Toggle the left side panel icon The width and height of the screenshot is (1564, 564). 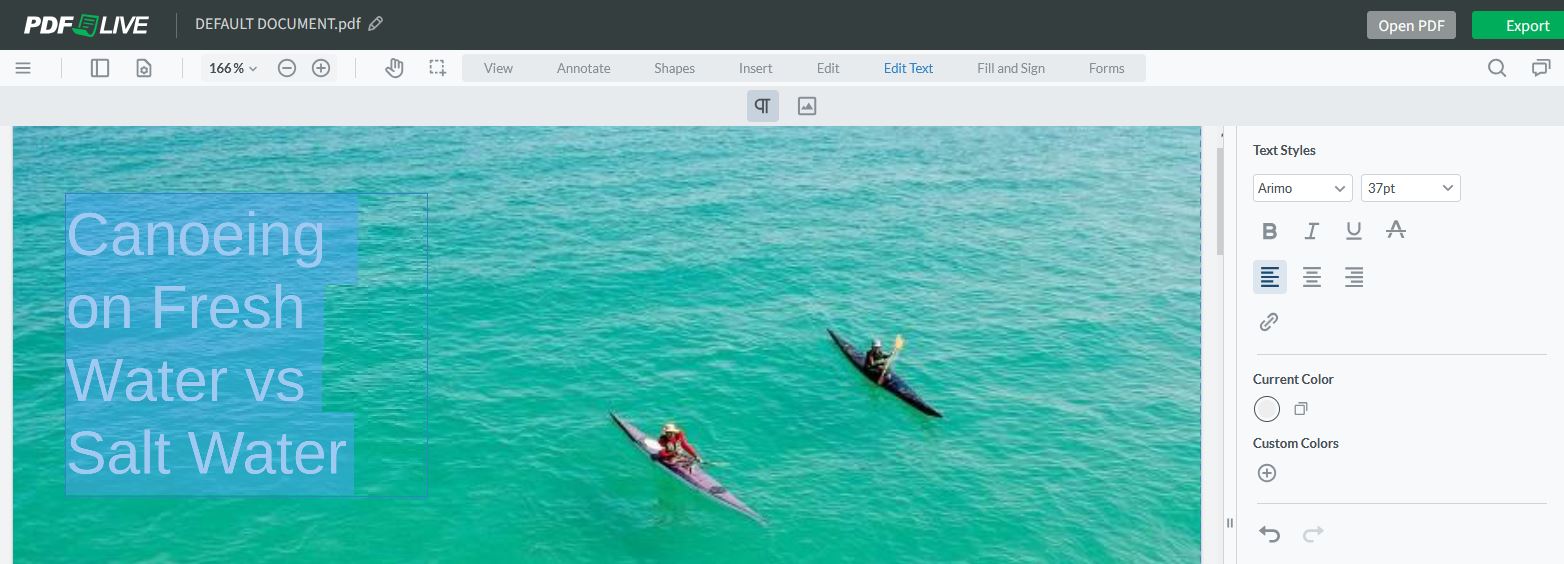tap(100, 68)
